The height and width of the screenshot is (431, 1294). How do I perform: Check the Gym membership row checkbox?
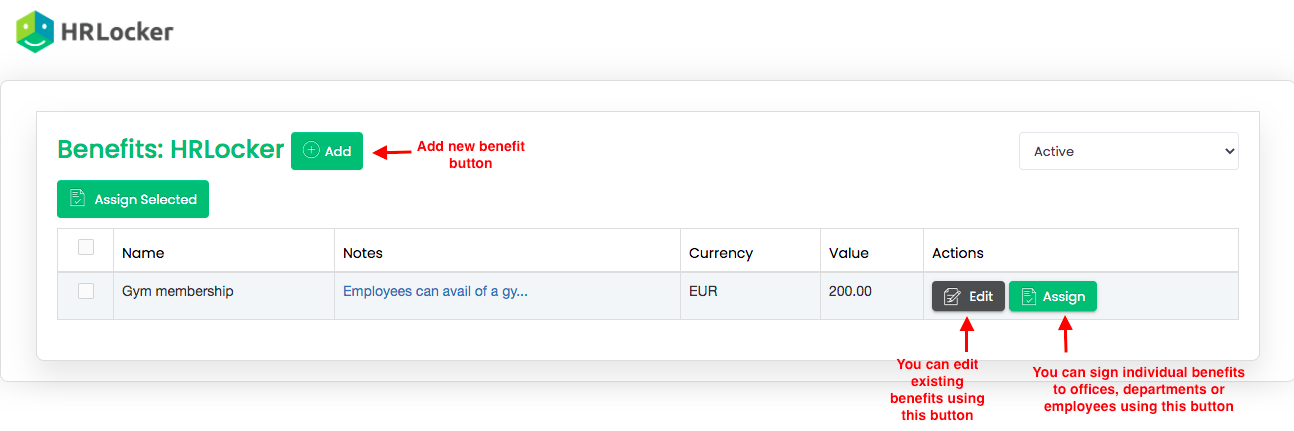point(86,291)
